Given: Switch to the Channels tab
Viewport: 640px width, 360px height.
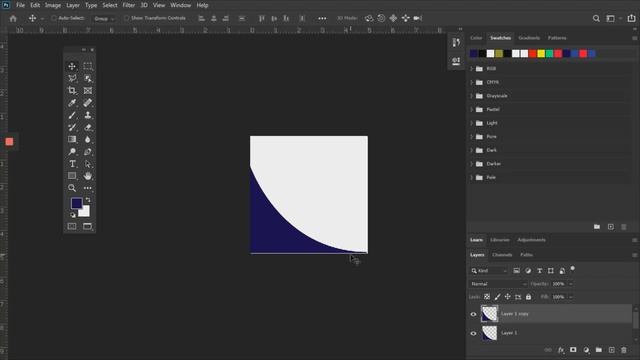Looking at the screenshot, I should [502, 255].
